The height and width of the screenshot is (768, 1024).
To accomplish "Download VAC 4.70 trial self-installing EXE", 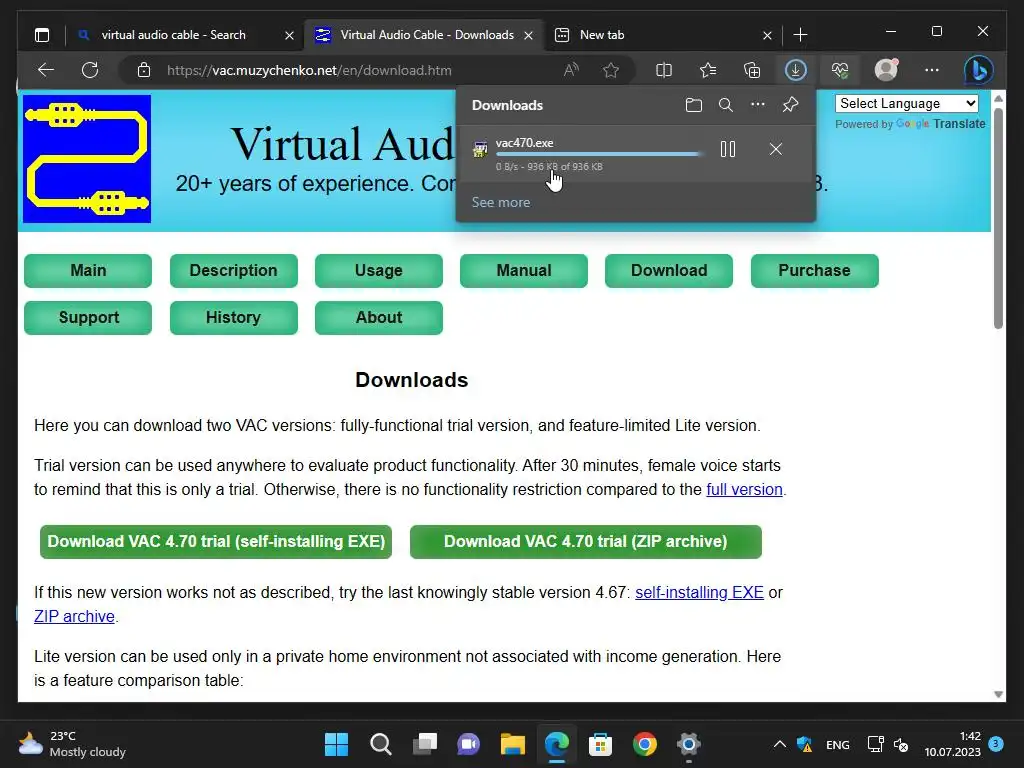I will (216, 541).
